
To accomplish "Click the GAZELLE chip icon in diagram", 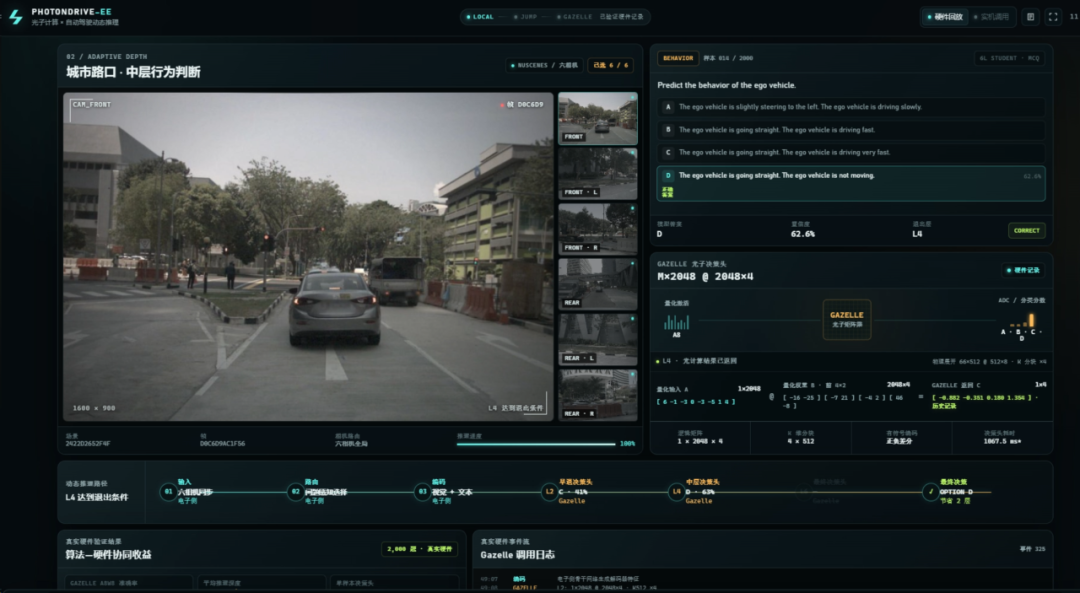I will (x=847, y=319).
